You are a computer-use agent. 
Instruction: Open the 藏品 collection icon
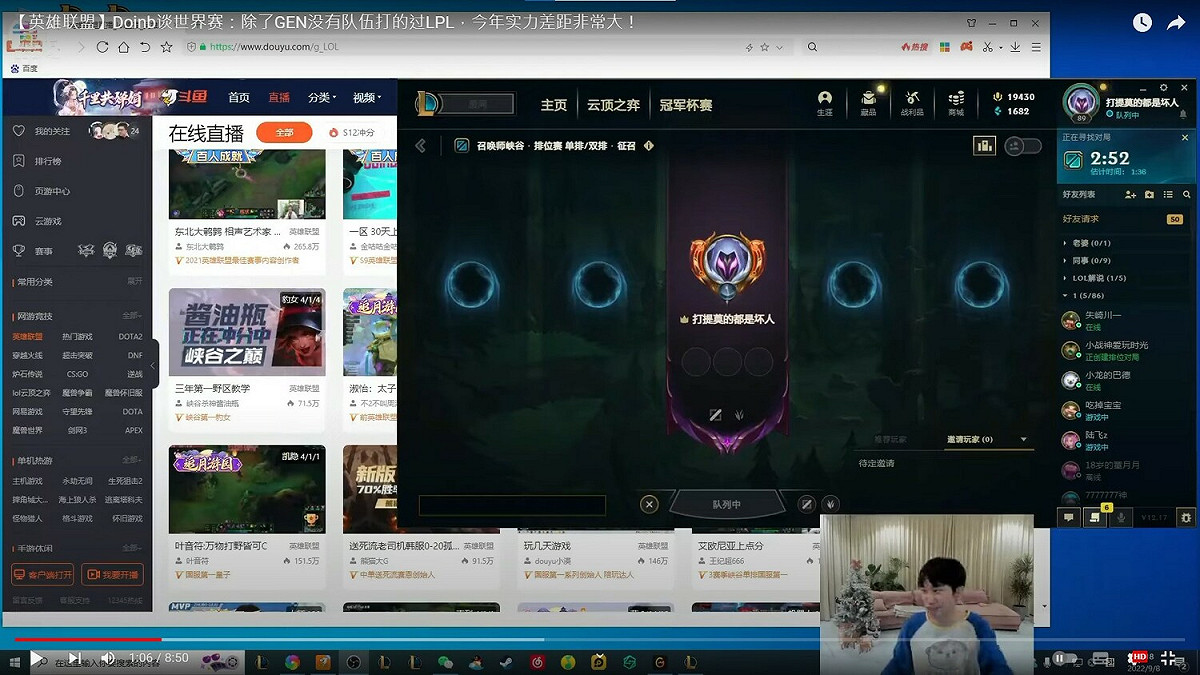point(868,103)
